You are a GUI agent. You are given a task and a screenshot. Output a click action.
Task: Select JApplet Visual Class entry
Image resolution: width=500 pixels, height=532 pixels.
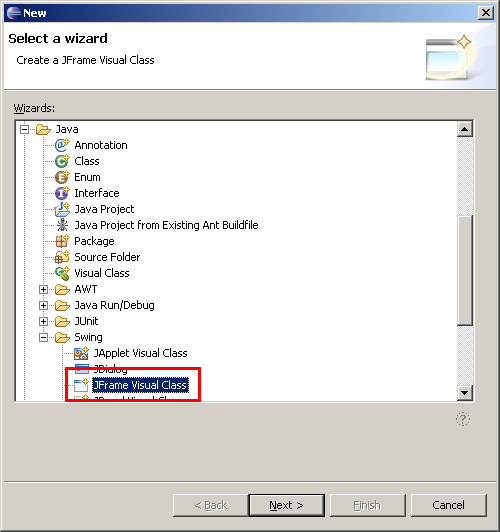[140, 353]
